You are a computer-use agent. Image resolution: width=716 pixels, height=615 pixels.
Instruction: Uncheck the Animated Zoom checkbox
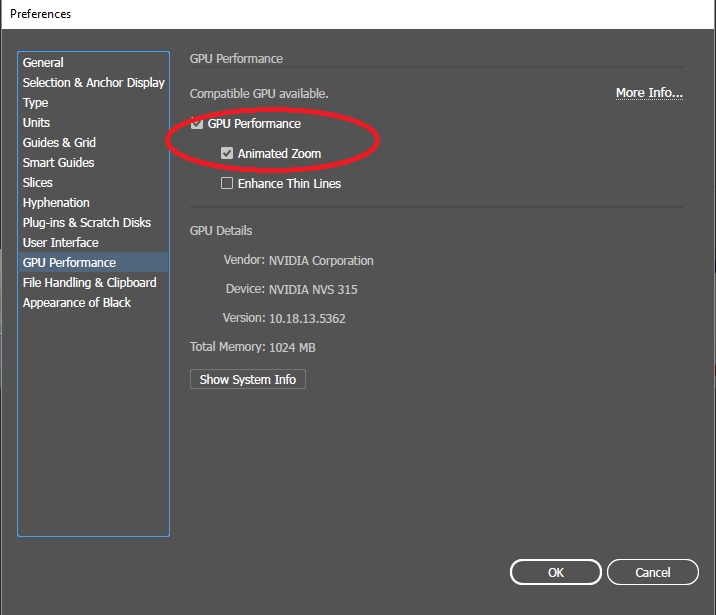point(227,153)
